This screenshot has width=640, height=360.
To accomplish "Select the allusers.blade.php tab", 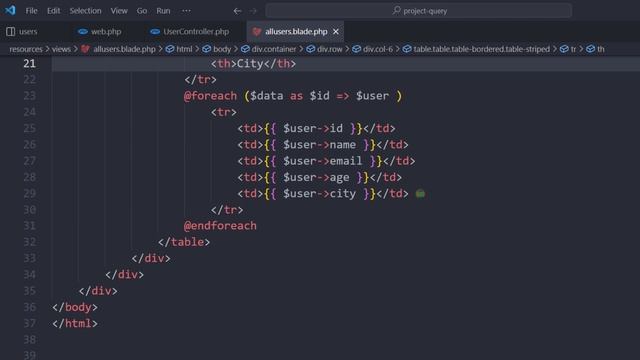I will pyautogui.click(x=296, y=31).
